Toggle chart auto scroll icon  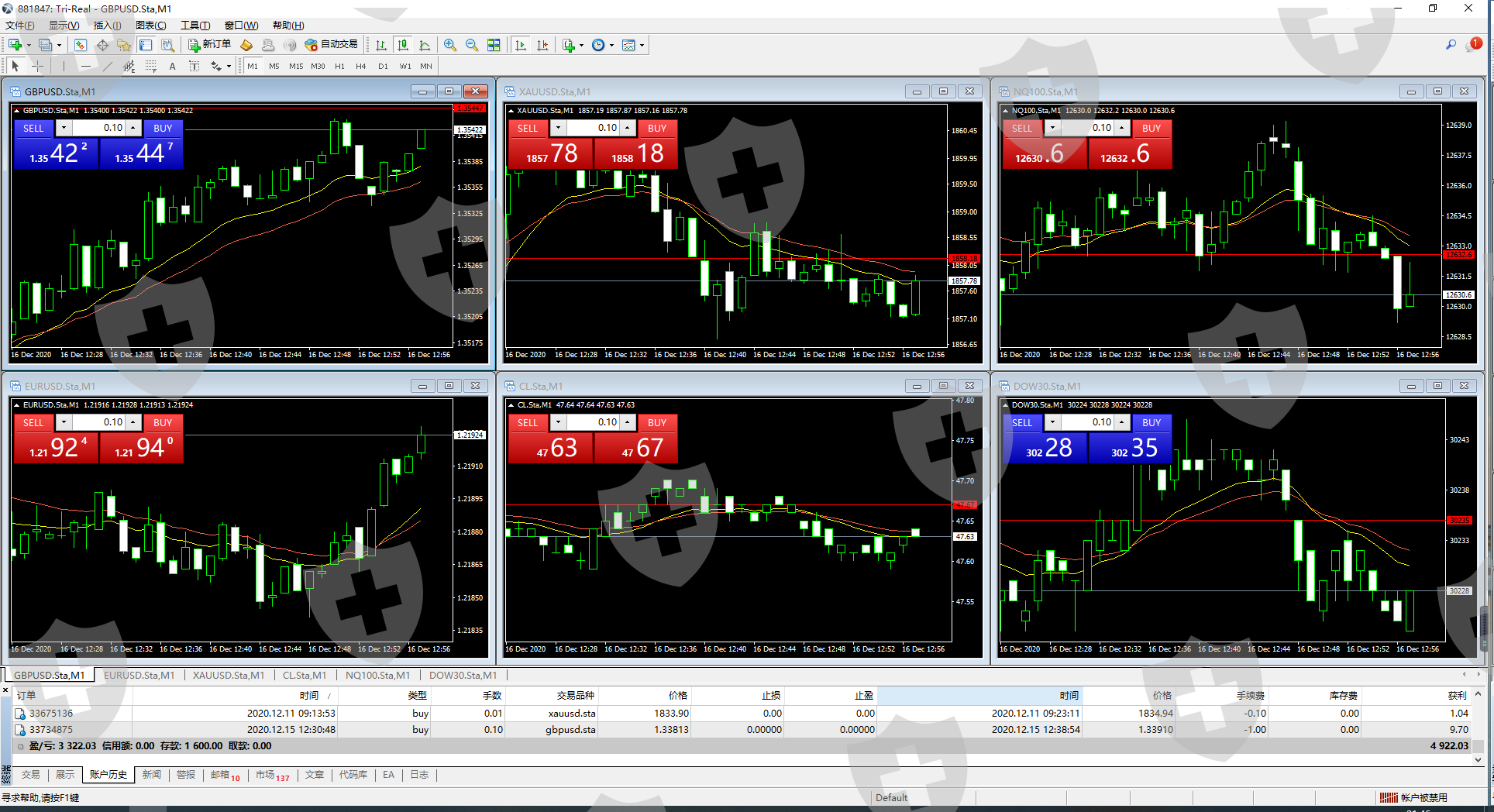pos(521,45)
